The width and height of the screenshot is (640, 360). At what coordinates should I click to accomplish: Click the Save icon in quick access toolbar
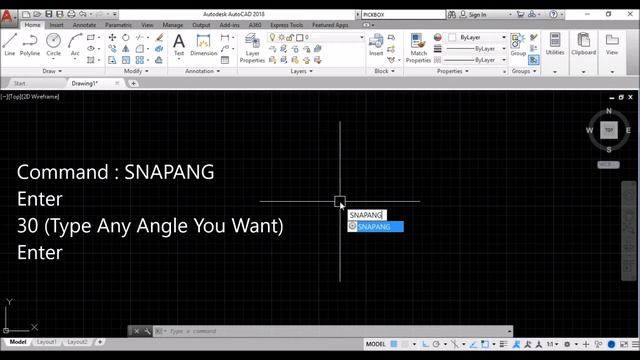49,14
